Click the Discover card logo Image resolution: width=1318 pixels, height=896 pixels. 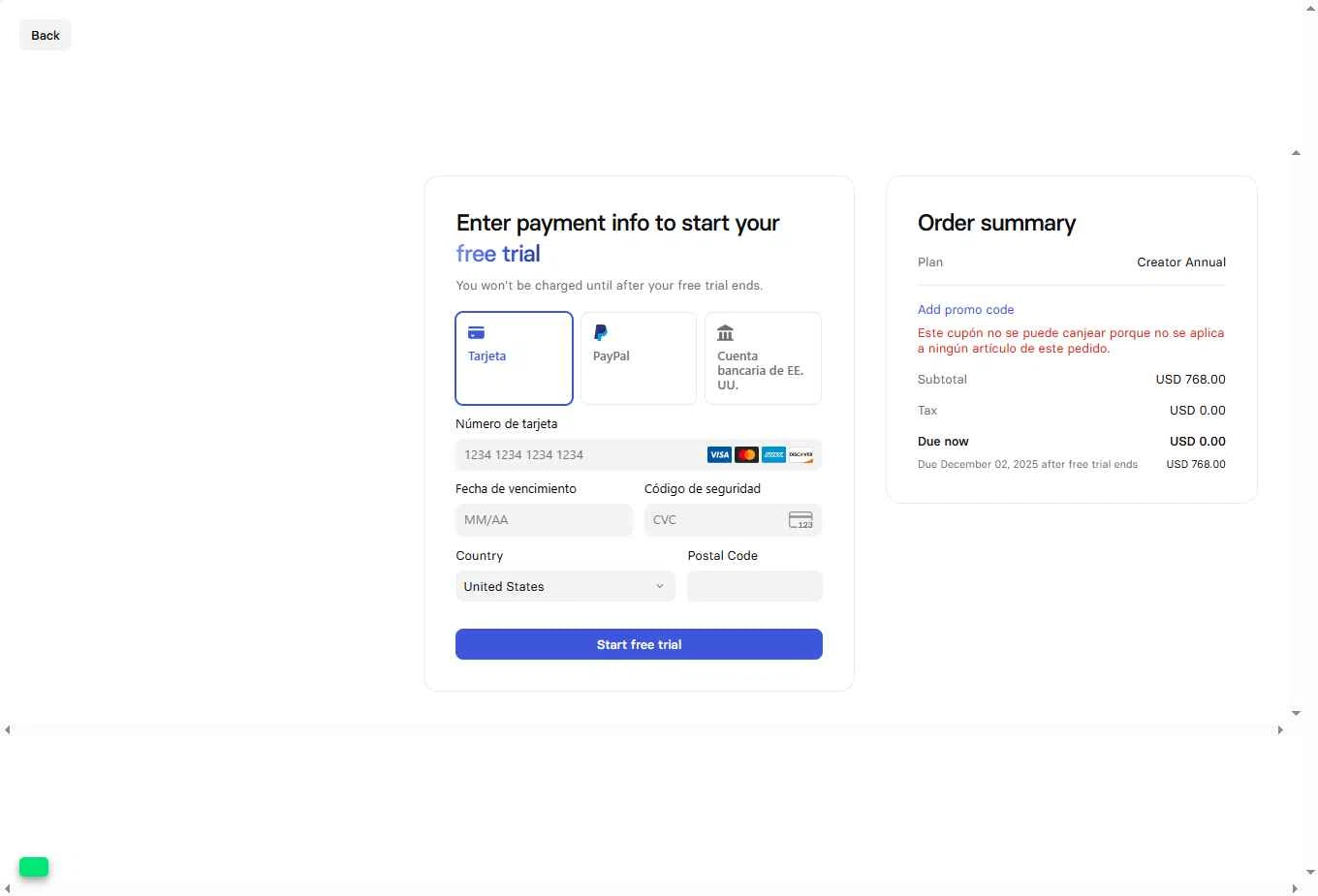pyautogui.click(x=800, y=455)
